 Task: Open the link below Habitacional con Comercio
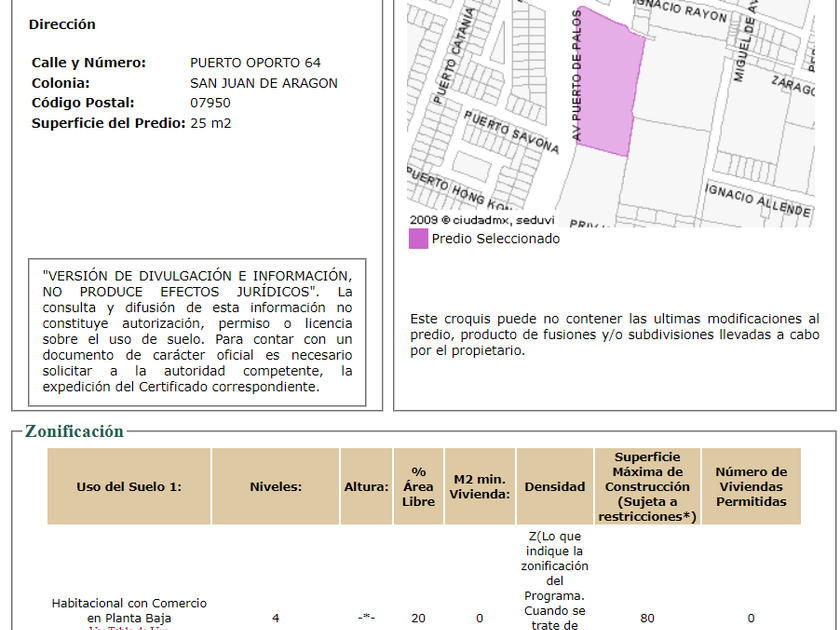129,627
